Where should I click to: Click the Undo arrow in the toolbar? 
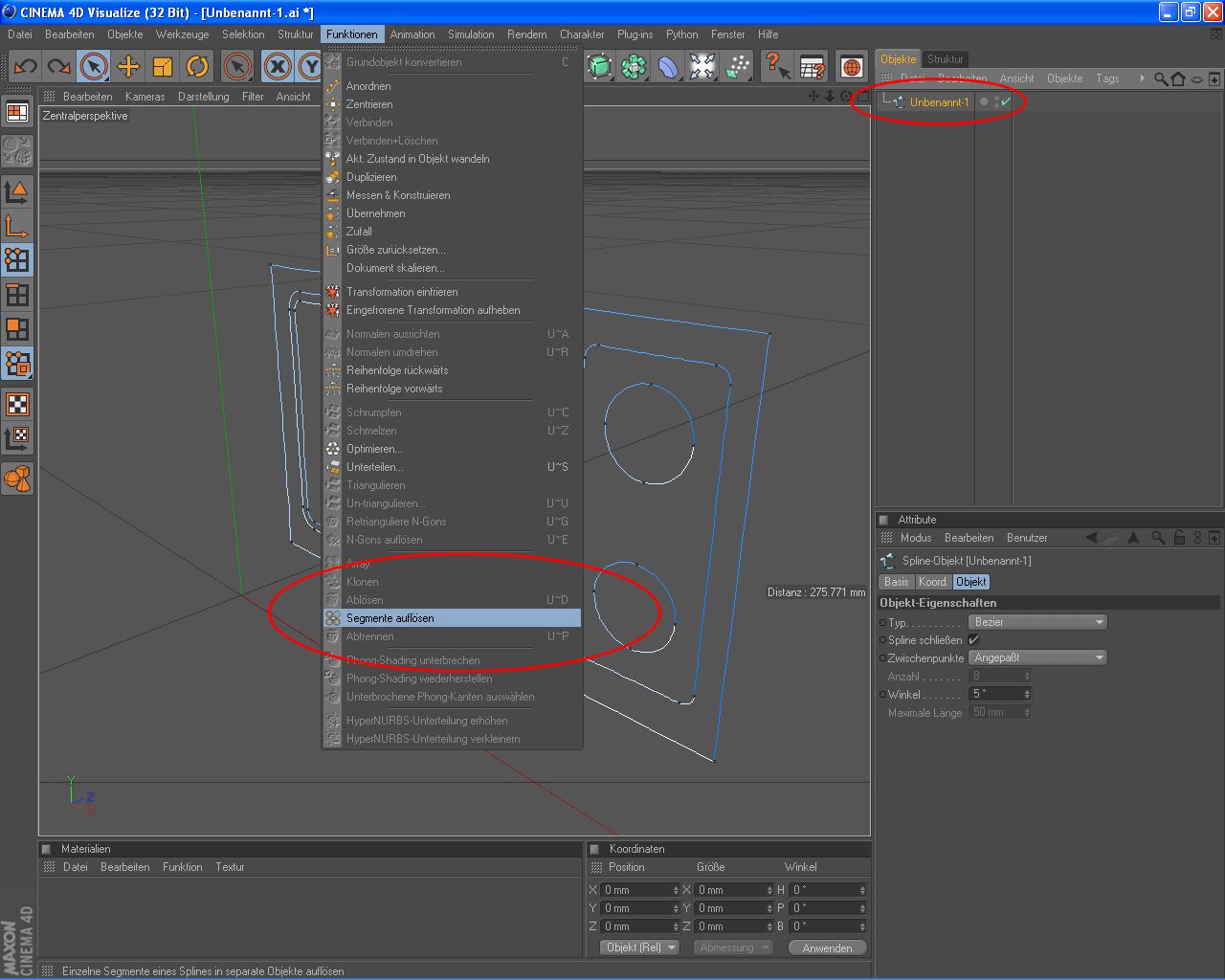25,66
